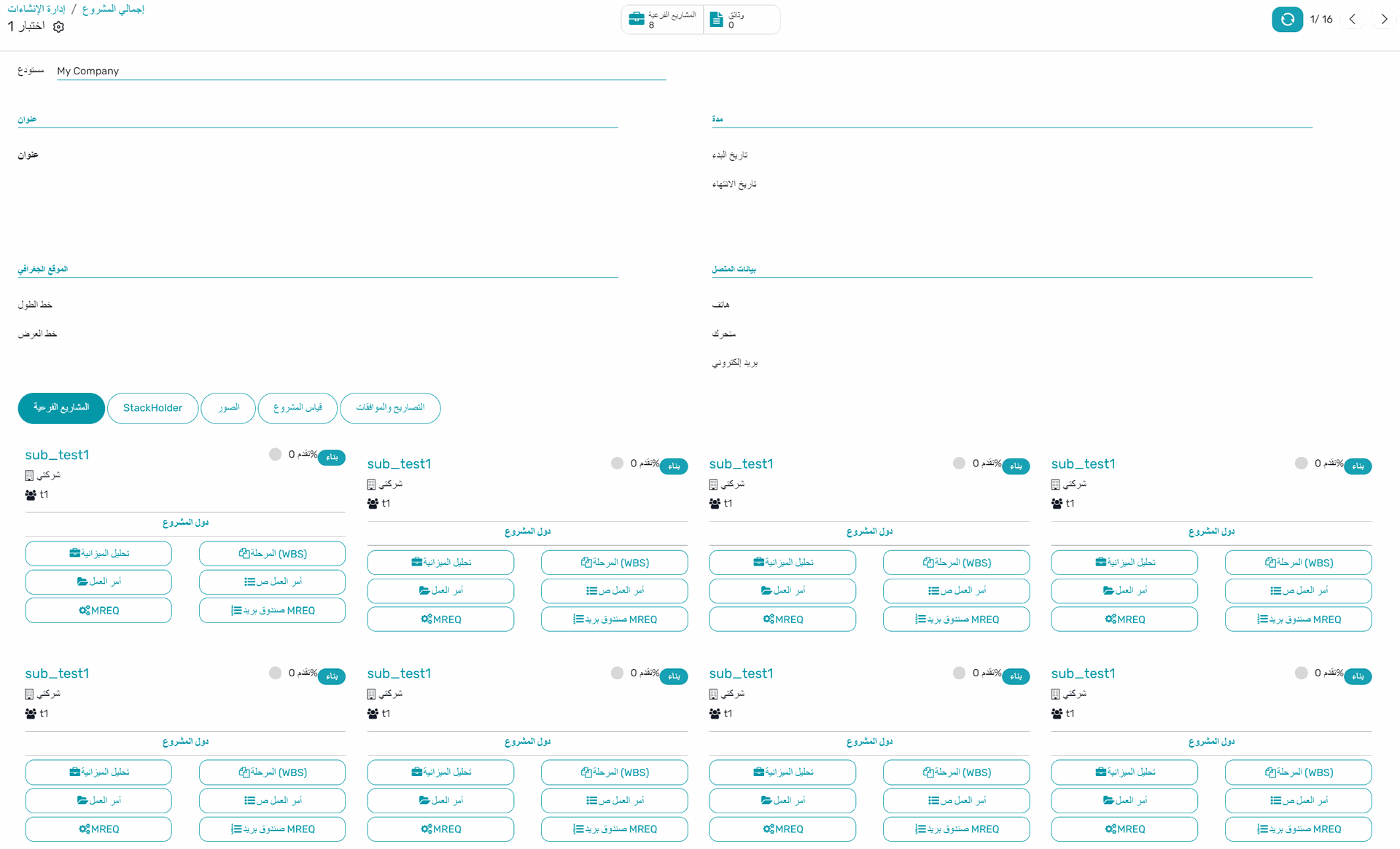Click team users icon in first card
This screenshot has height=849, width=1400.
tap(31, 495)
